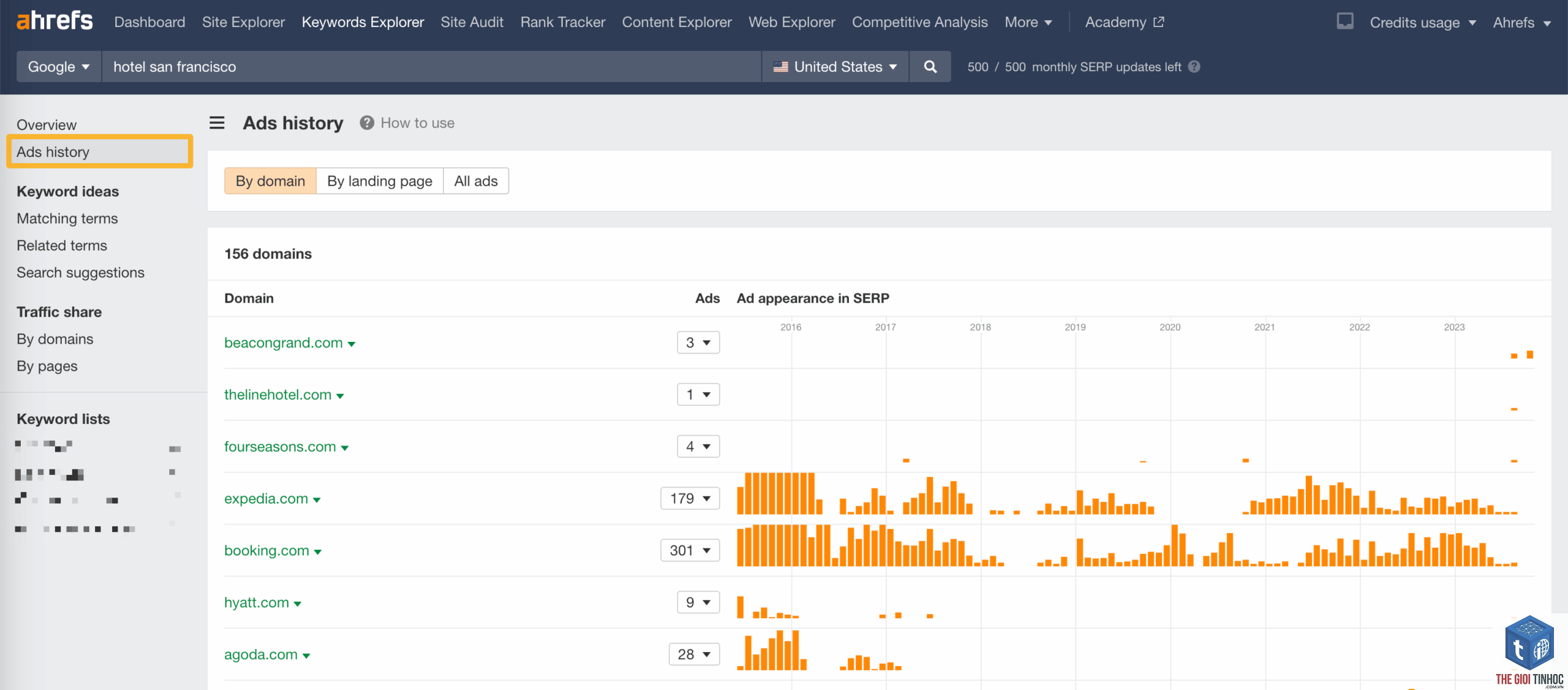
Task: Open the Academy external link
Action: [x=1124, y=22]
